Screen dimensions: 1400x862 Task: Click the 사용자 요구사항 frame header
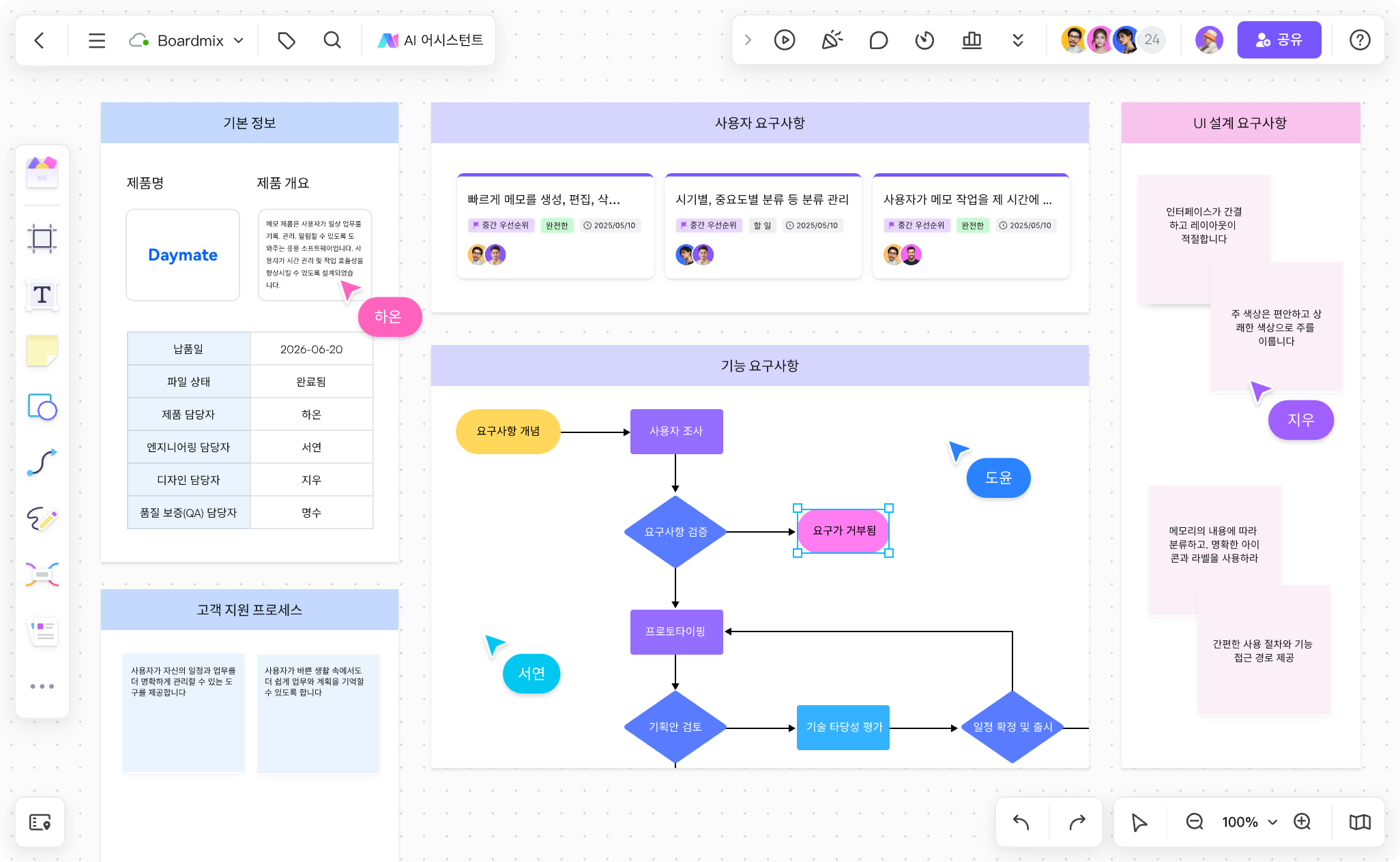760,123
